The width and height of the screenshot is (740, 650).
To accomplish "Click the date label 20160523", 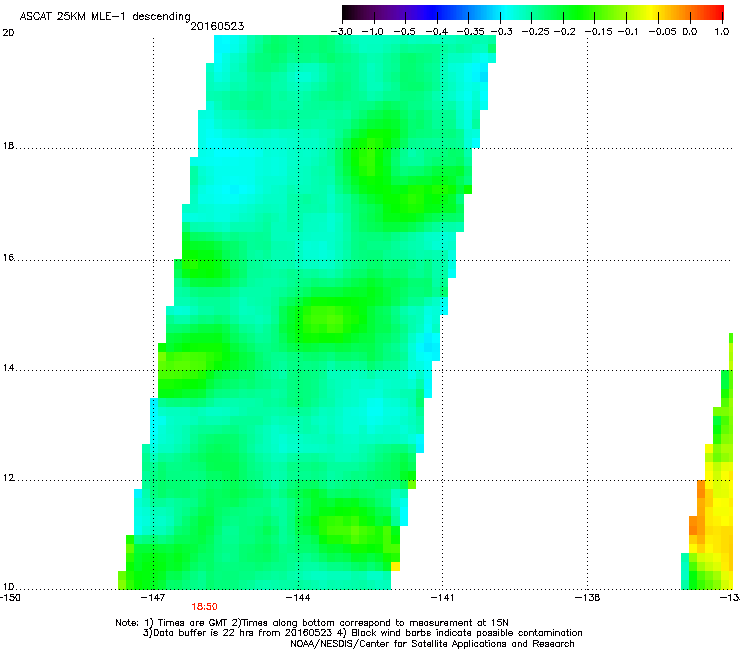I will (217, 26).
